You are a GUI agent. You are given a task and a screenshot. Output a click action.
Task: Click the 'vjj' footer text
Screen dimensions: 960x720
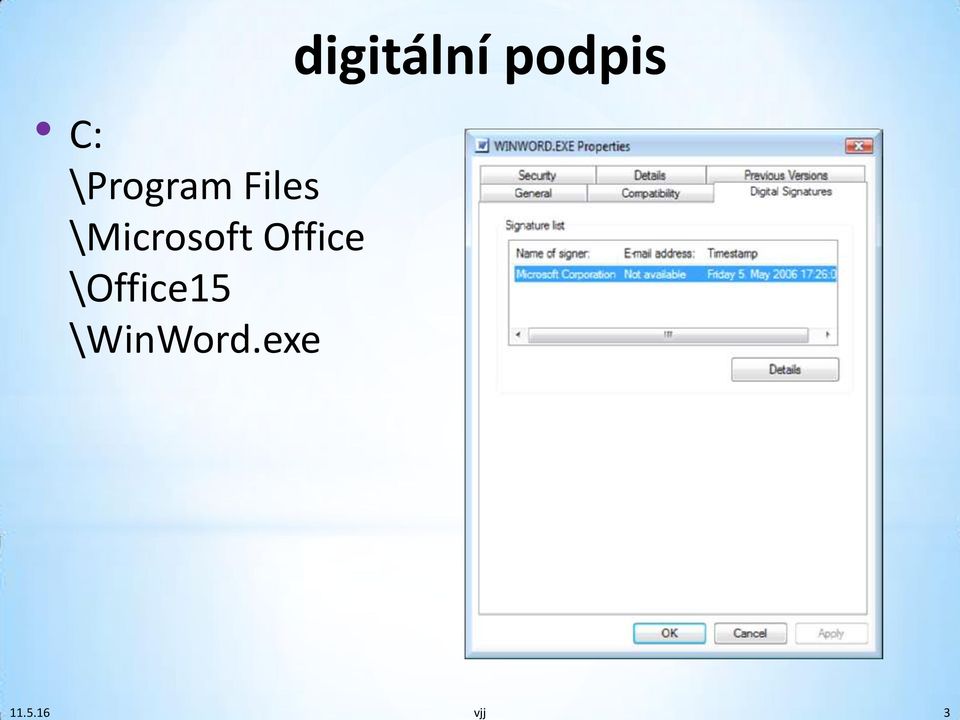click(x=480, y=713)
